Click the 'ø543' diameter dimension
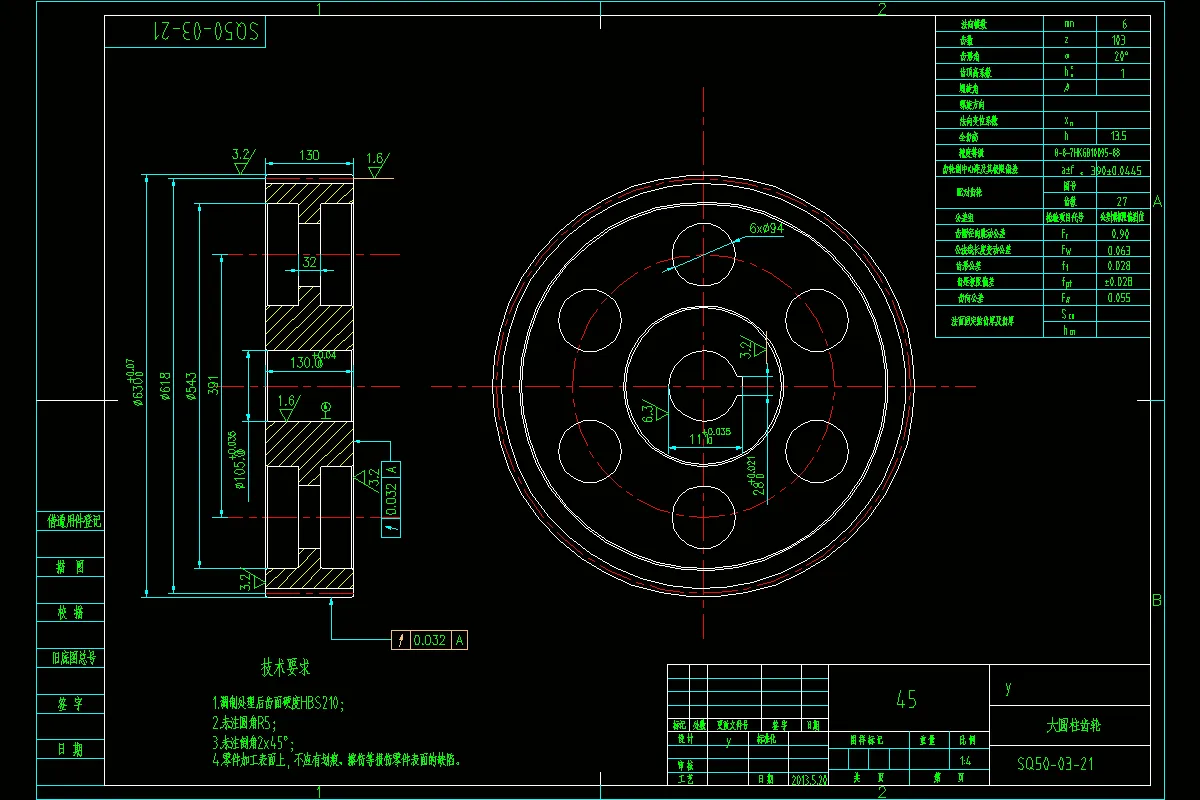The width and height of the screenshot is (1200, 800). pyautogui.click(x=190, y=386)
